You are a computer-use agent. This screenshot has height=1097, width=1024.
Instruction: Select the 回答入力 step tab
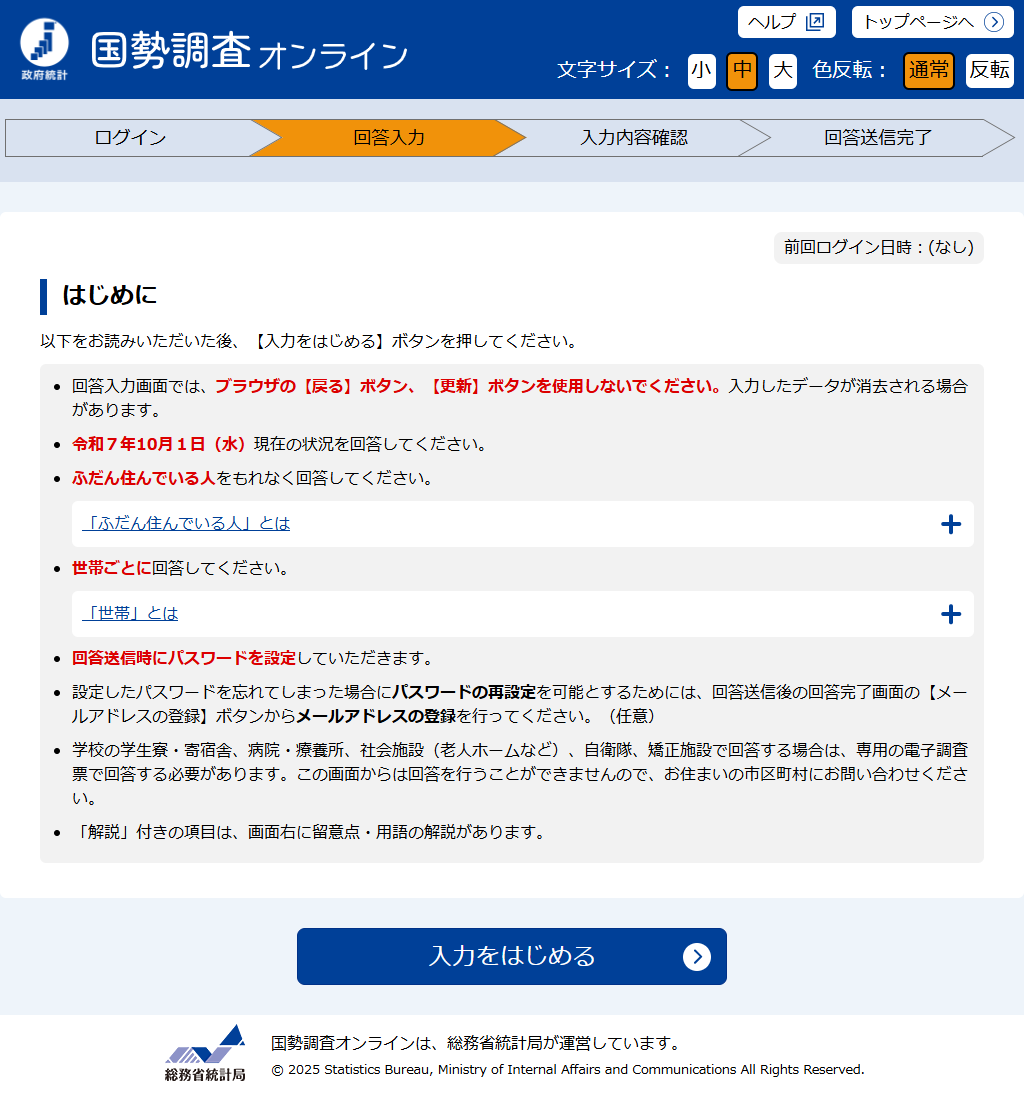click(x=388, y=138)
